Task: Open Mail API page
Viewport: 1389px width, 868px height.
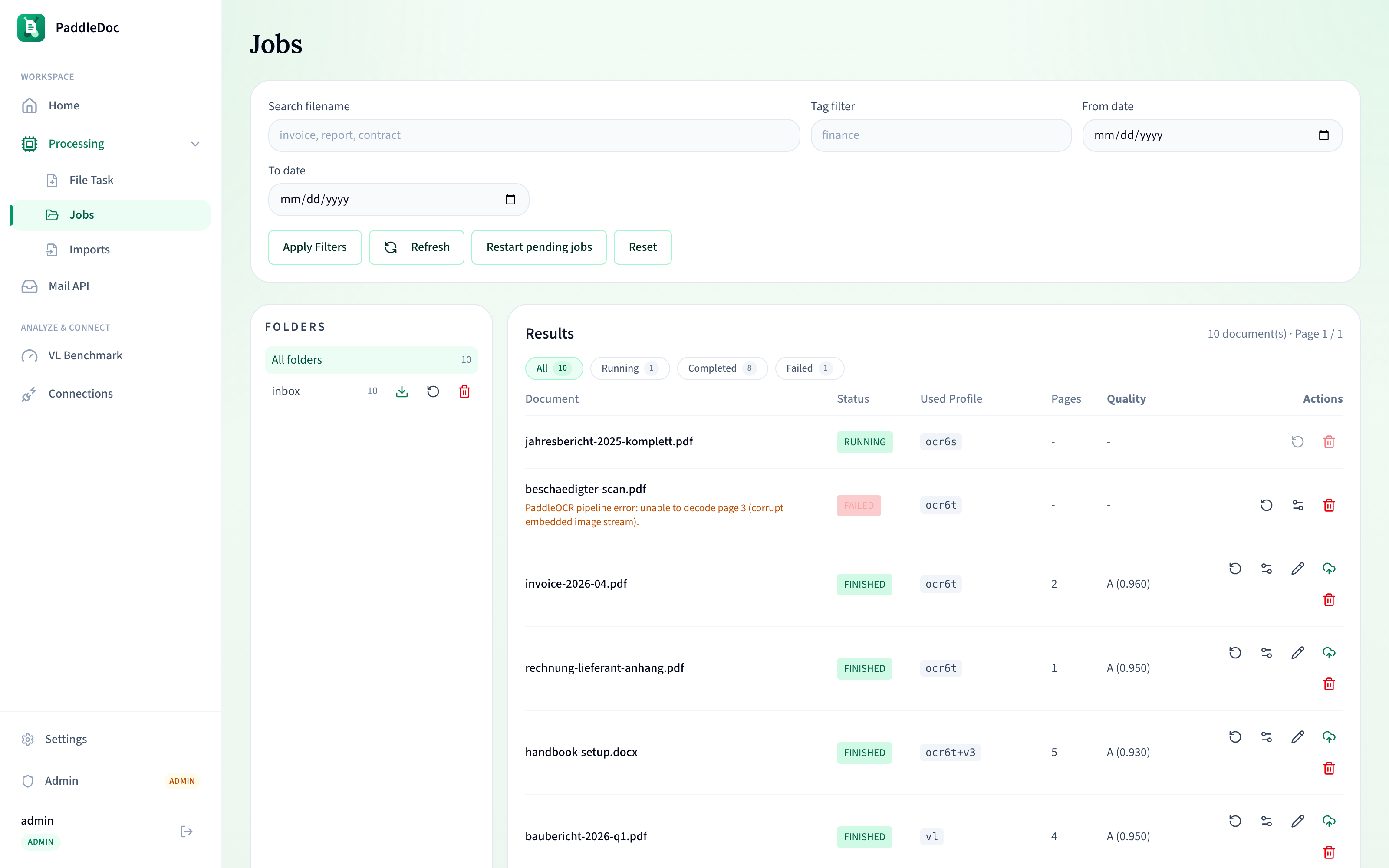Action: pos(111,286)
